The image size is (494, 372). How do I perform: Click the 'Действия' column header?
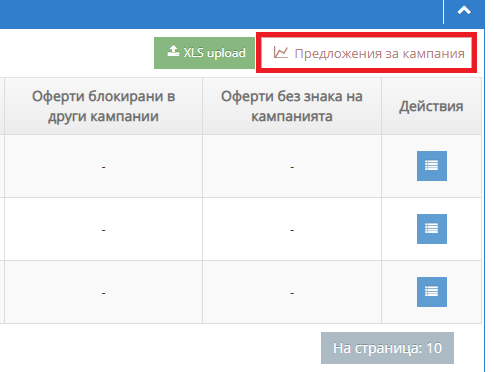click(x=431, y=106)
